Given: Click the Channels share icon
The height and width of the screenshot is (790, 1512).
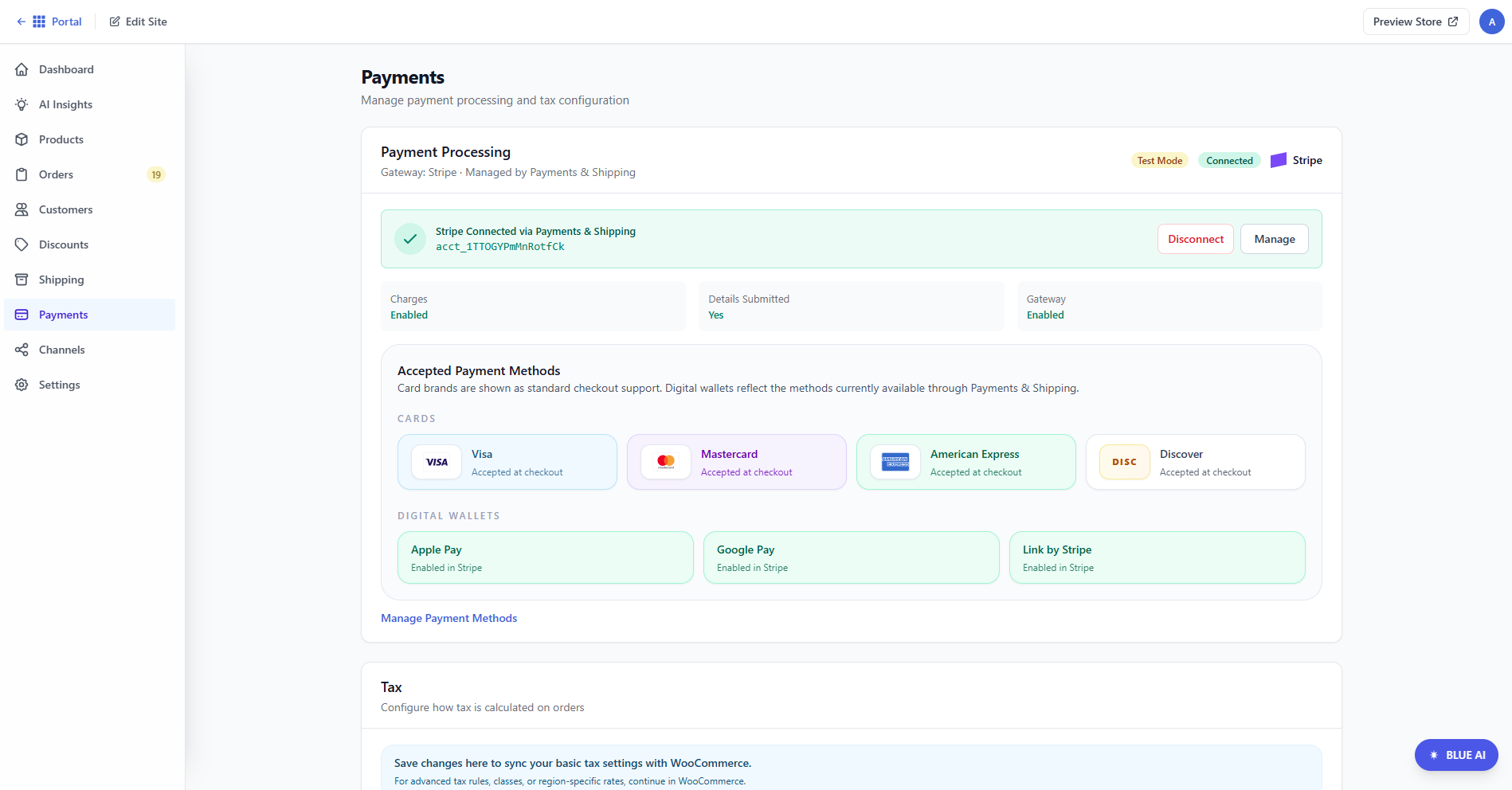Looking at the screenshot, I should [x=22, y=350].
